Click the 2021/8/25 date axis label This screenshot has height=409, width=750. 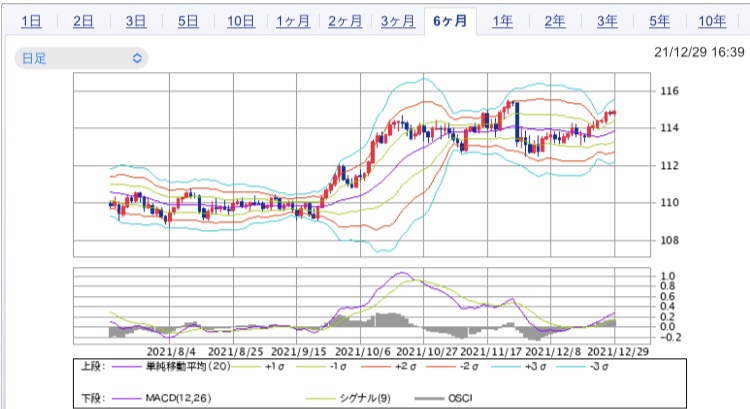(x=235, y=352)
